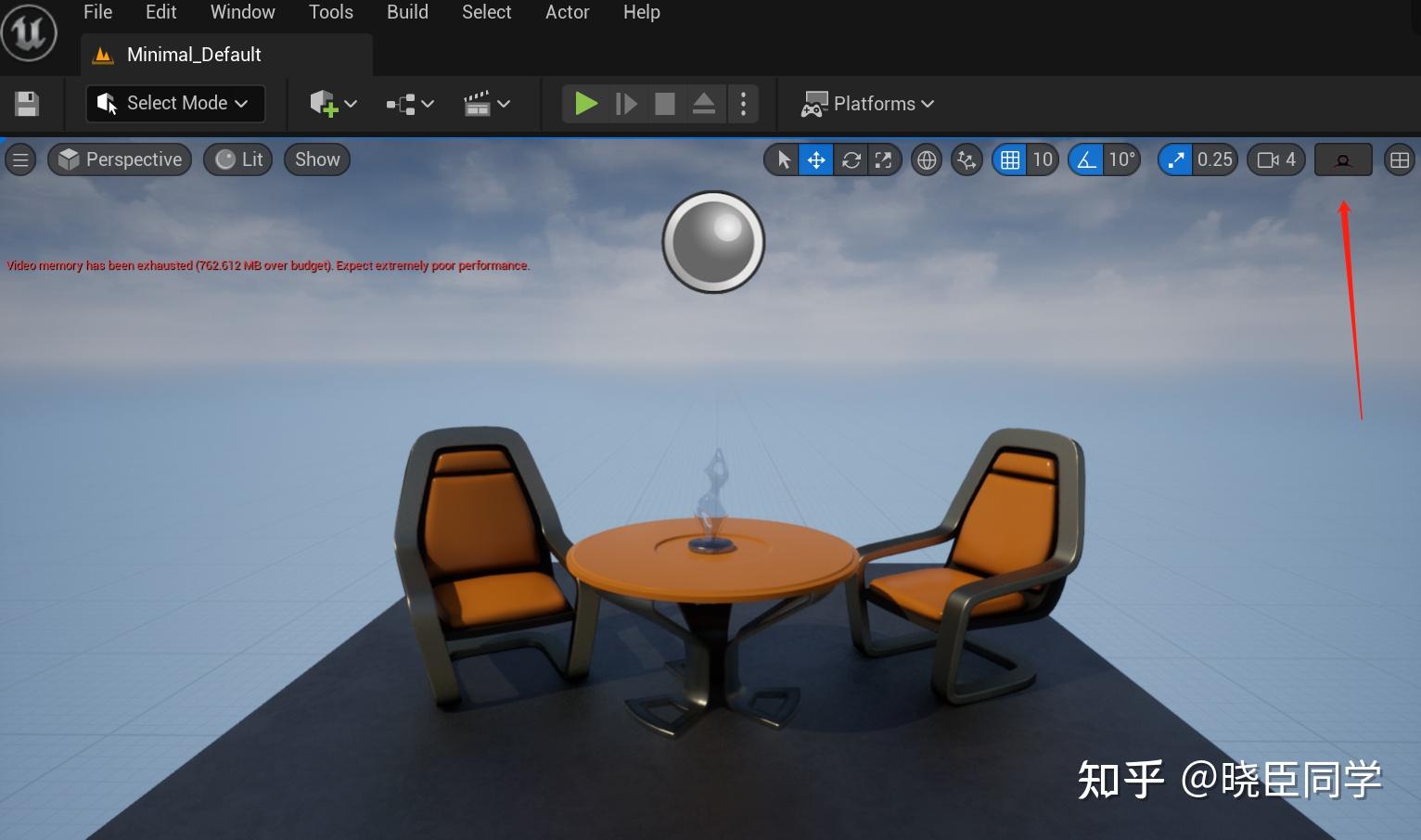Open the Platforms dropdown
1421x840 pixels.
[867, 103]
